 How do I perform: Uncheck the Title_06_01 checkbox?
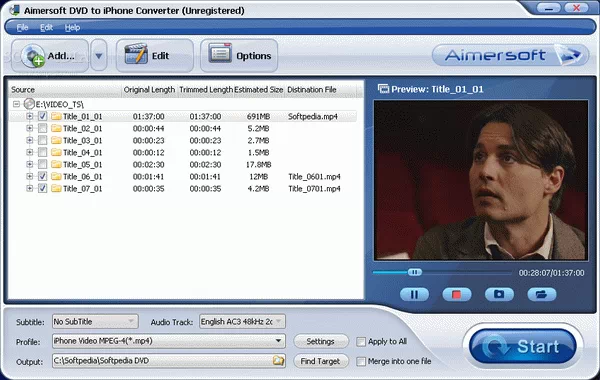(x=42, y=176)
